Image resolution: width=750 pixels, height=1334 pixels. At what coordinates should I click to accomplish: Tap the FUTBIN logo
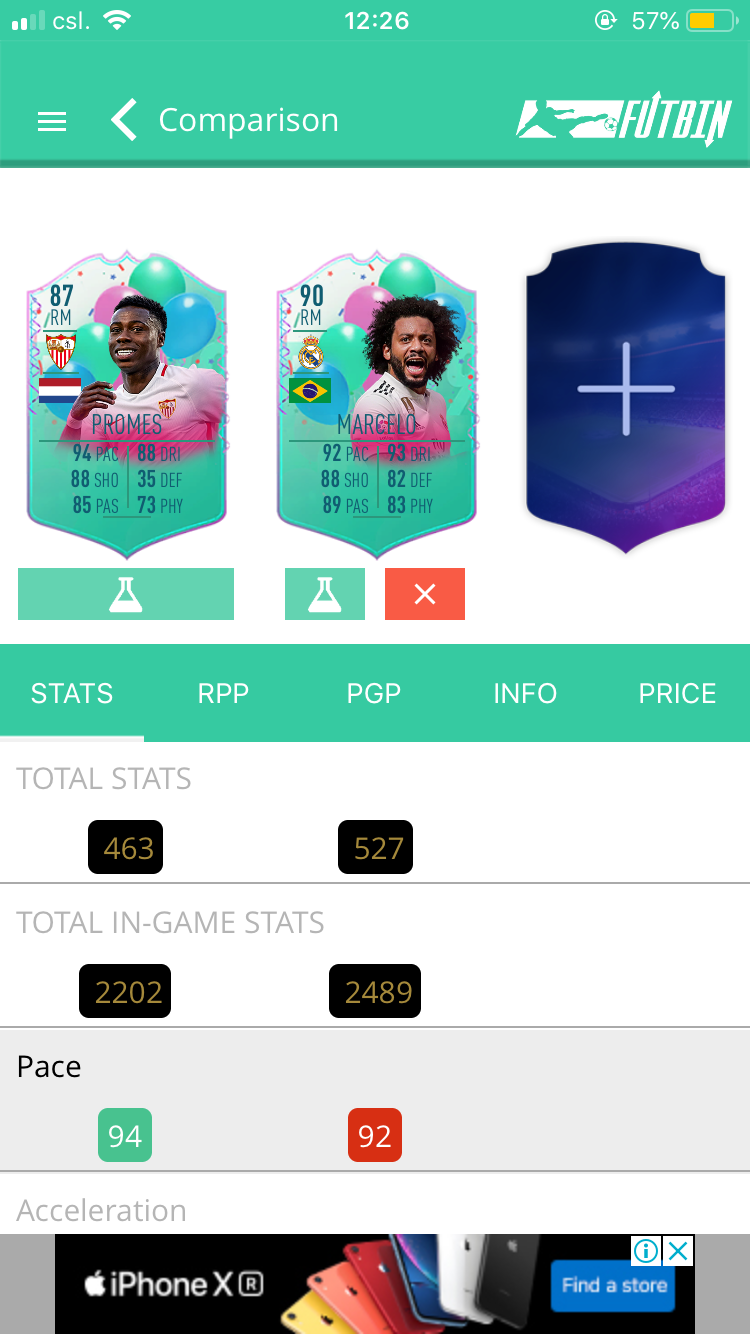[x=624, y=123]
